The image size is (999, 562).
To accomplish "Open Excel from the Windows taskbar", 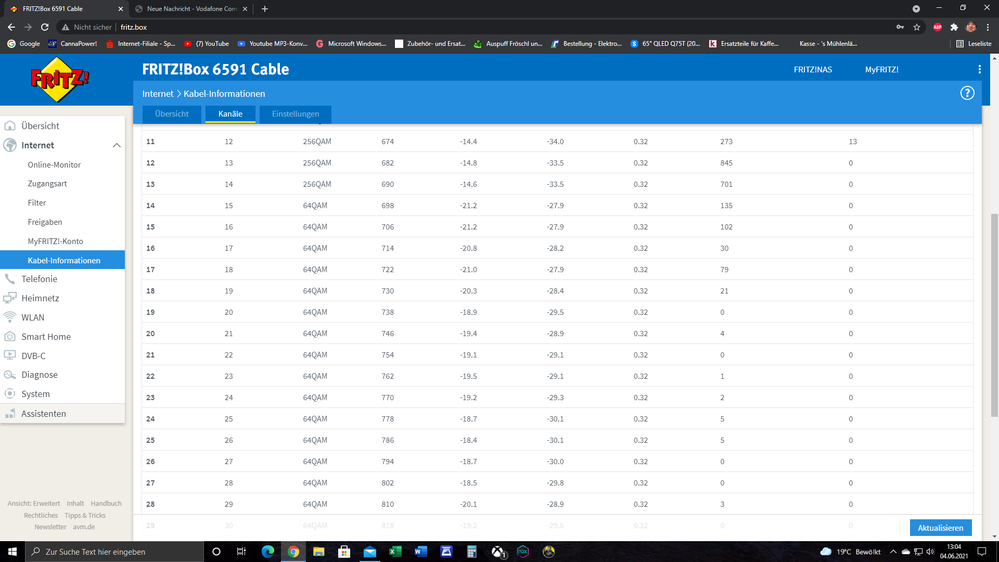I will point(395,551).
